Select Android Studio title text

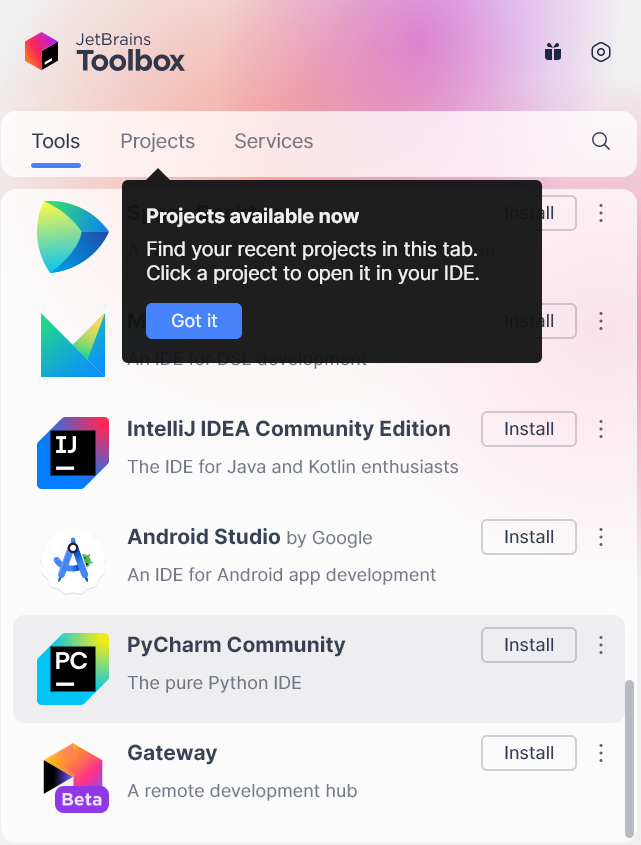coord(204,537)
